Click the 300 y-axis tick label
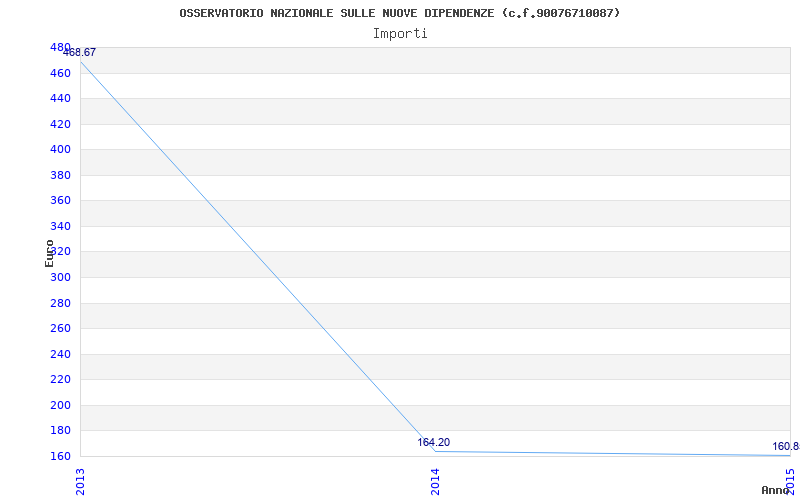Image resolution: width=800 pixels, height=500 pixels. (x=60, y=278)
